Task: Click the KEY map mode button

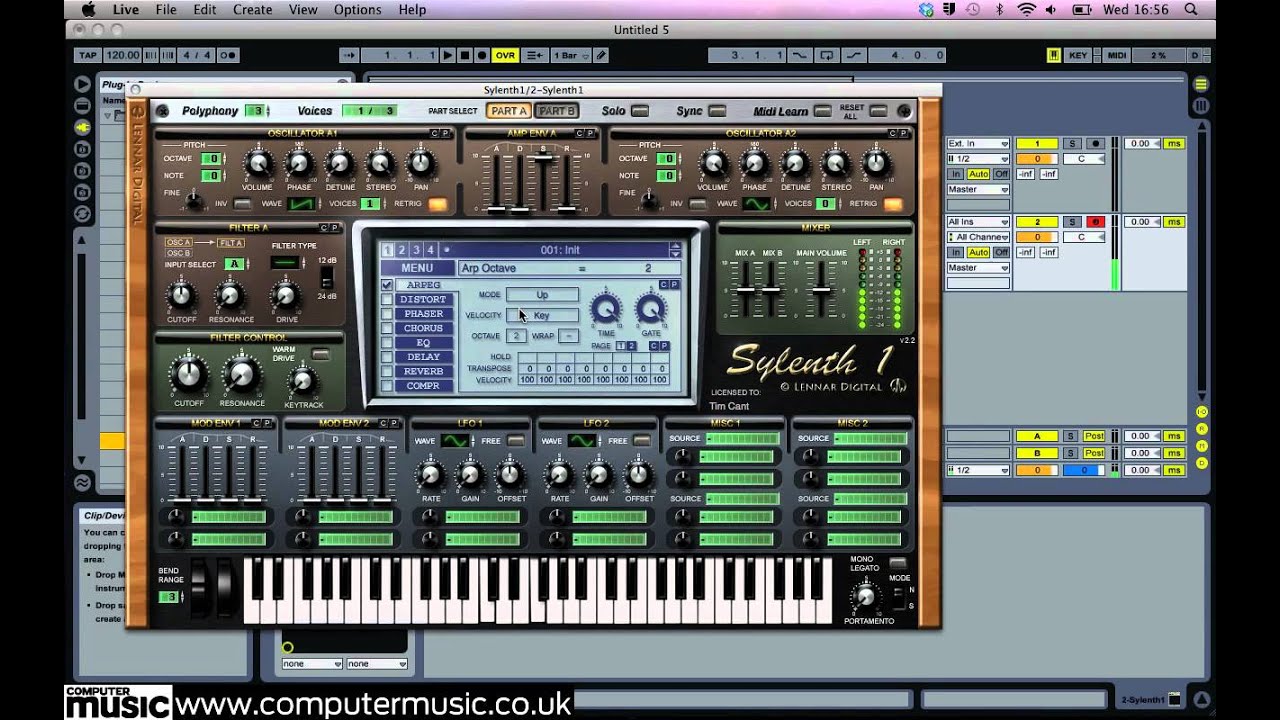Action: click(x=1078, y=56)
